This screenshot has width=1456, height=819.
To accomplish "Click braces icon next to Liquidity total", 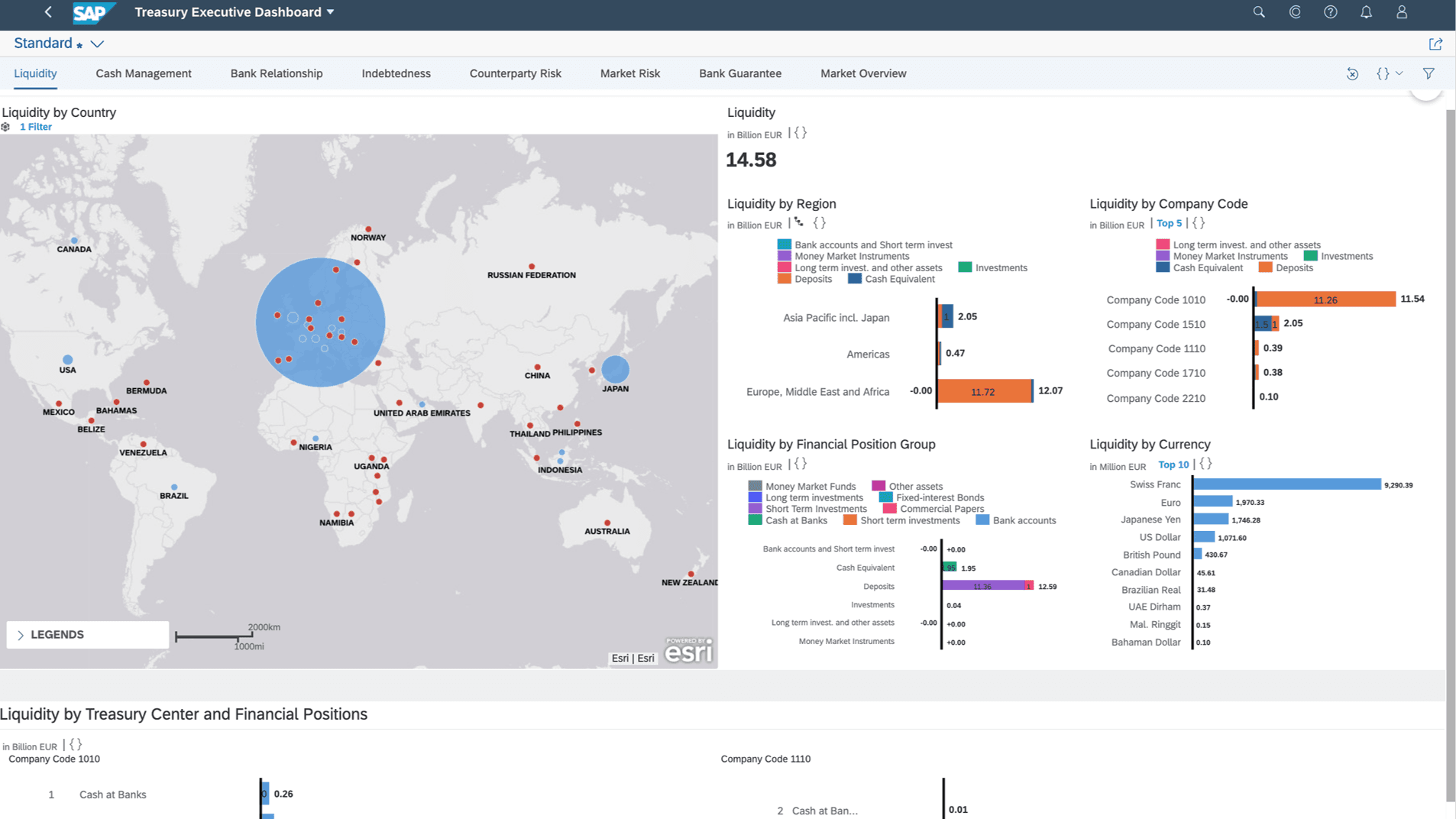I will click(800, 133).
